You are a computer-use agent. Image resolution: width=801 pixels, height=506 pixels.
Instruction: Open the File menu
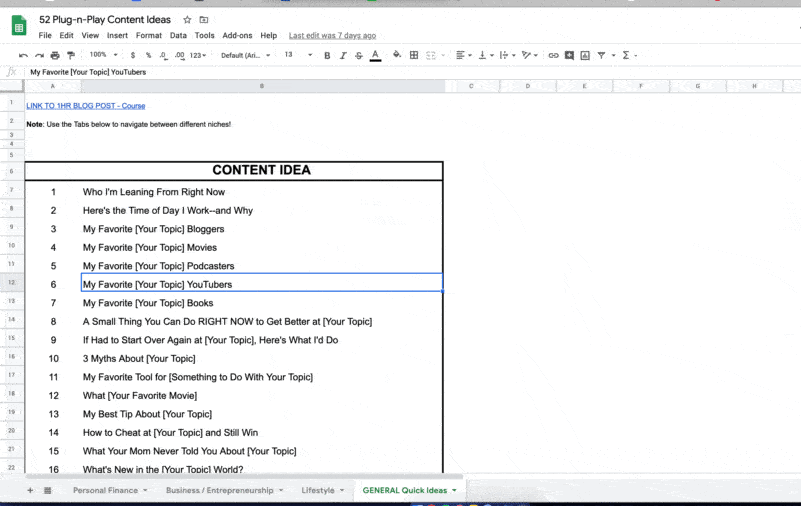coord(45,35)
